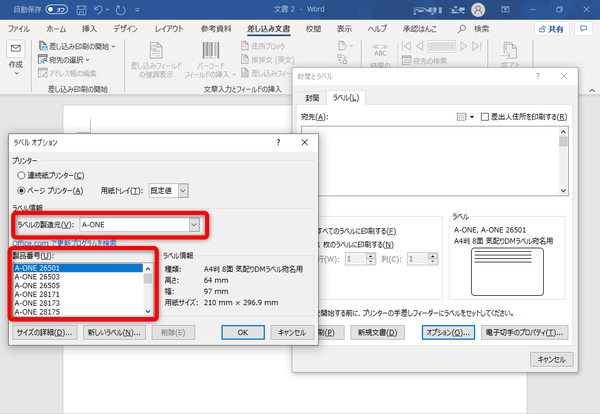
Task: Click the オプション(O)... button
Action: point(448,333)
